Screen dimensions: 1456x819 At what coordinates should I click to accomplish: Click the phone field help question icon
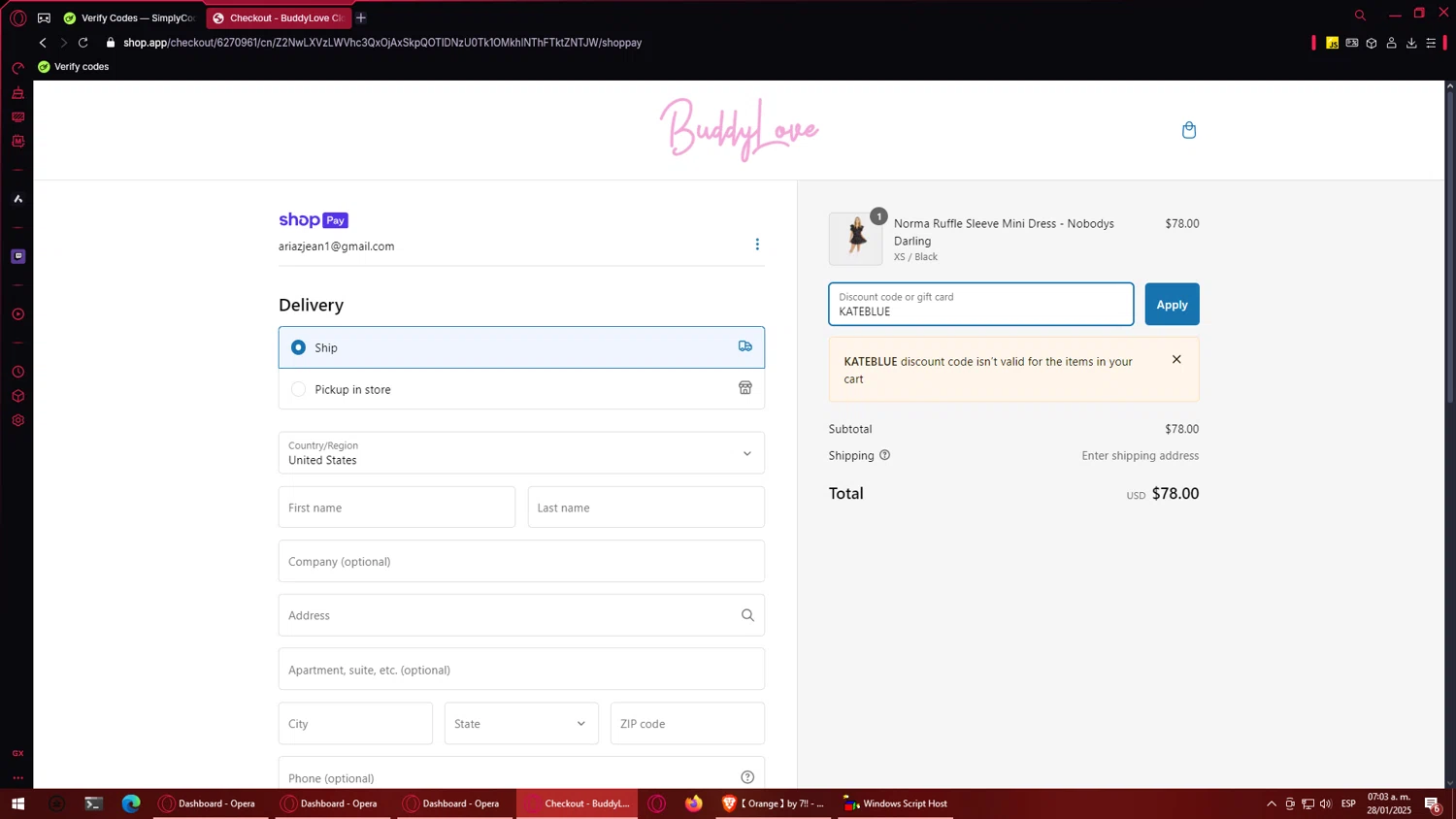[x=747, y=777]
